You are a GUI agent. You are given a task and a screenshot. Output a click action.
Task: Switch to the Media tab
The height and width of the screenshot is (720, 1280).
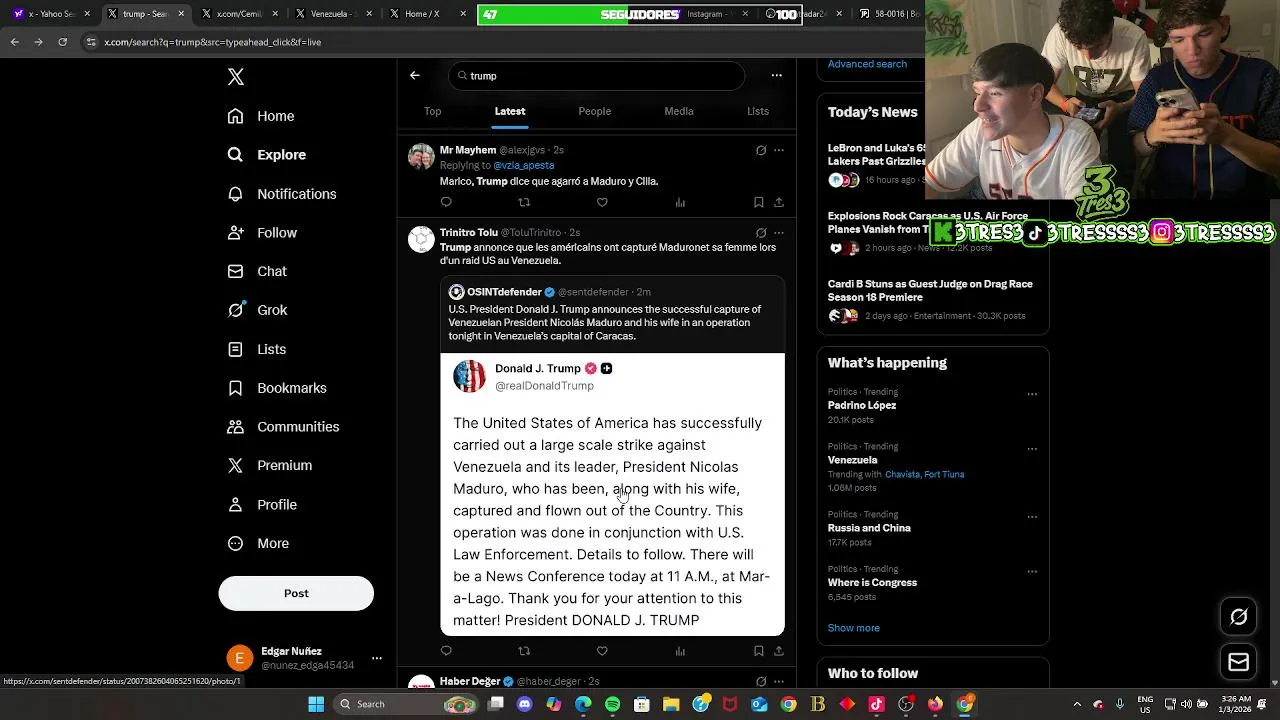click(679, 111)
